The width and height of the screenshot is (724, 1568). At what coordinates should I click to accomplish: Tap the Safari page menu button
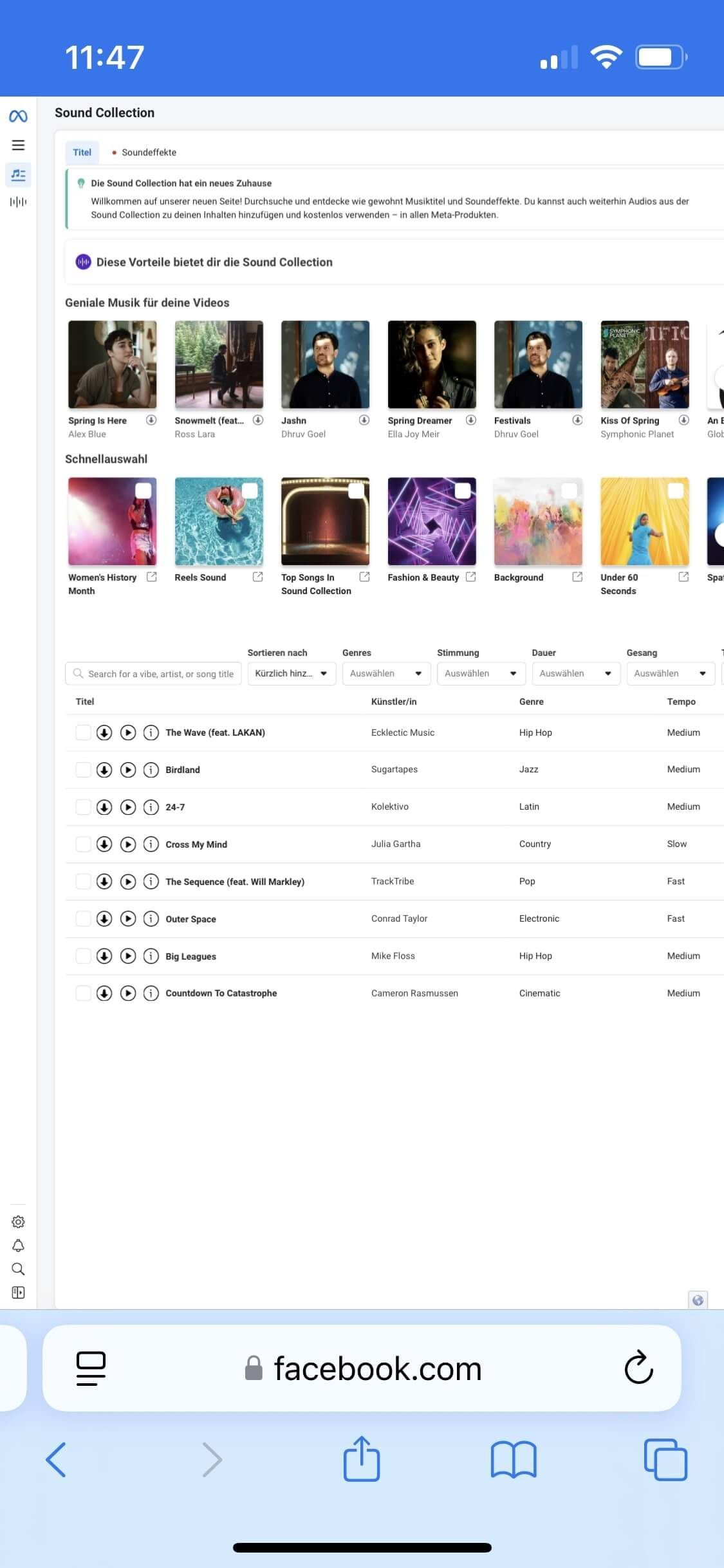[x=91, y=1368]
